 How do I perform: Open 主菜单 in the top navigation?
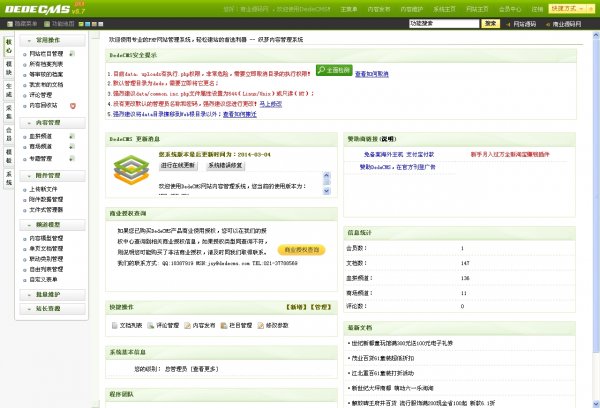coord(349,9)
